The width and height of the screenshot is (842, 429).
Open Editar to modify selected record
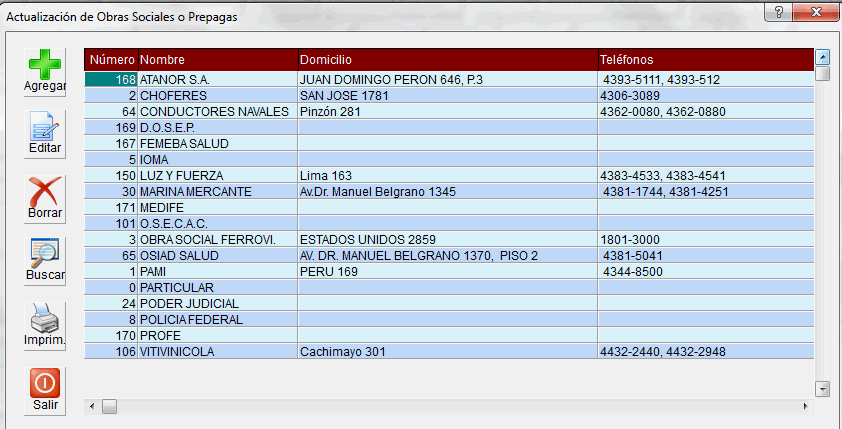point(45,134)
